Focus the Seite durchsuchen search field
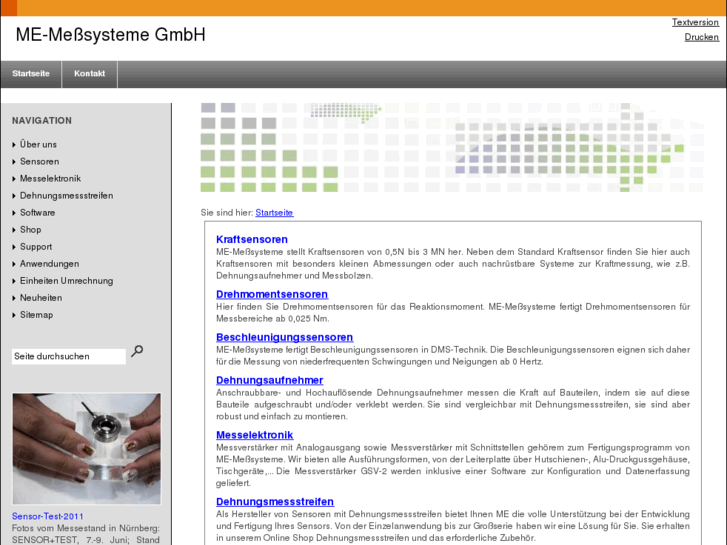The image size is (727, 545). (x=69, y=356)
